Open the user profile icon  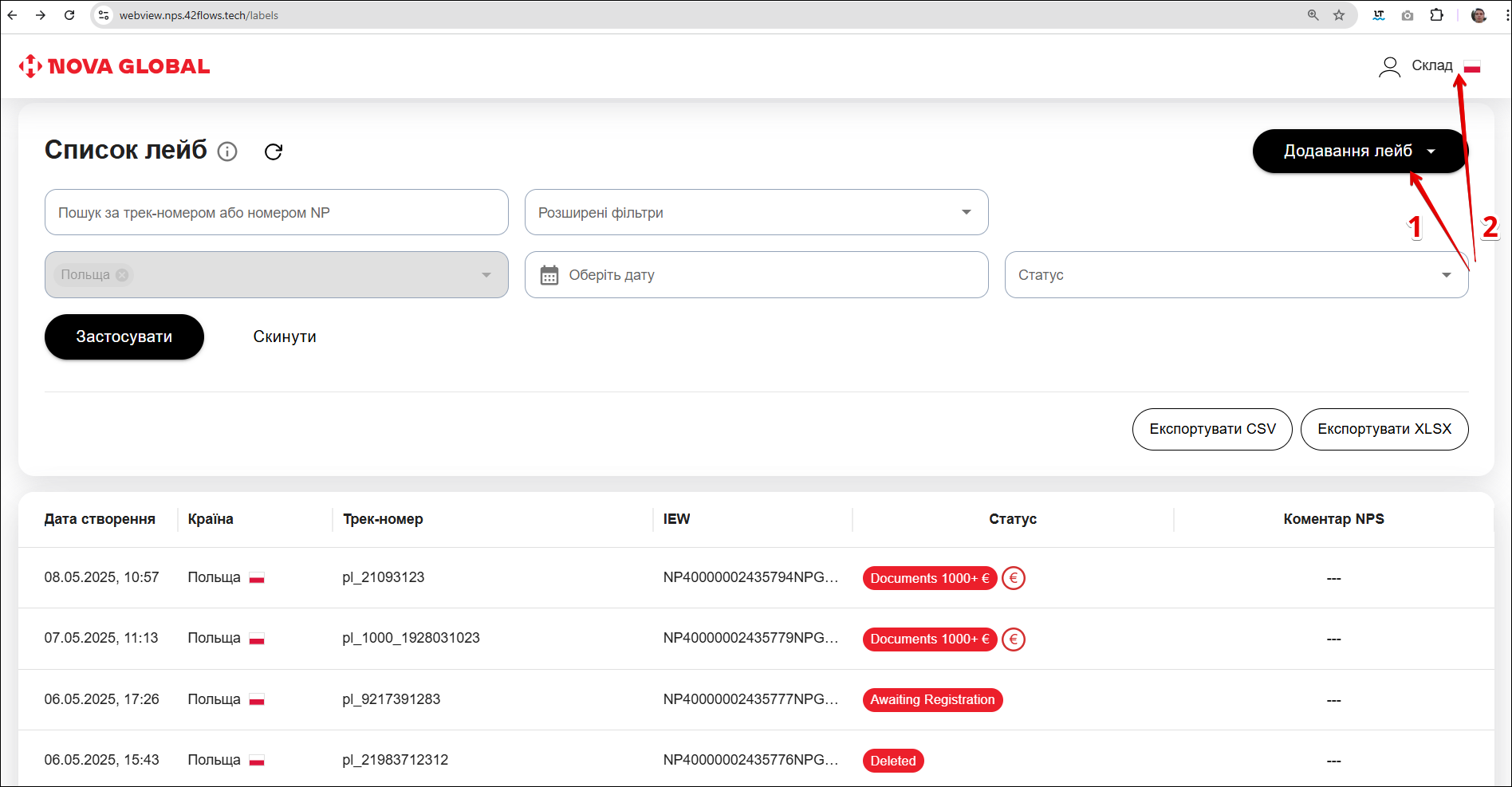point(1389,66)
